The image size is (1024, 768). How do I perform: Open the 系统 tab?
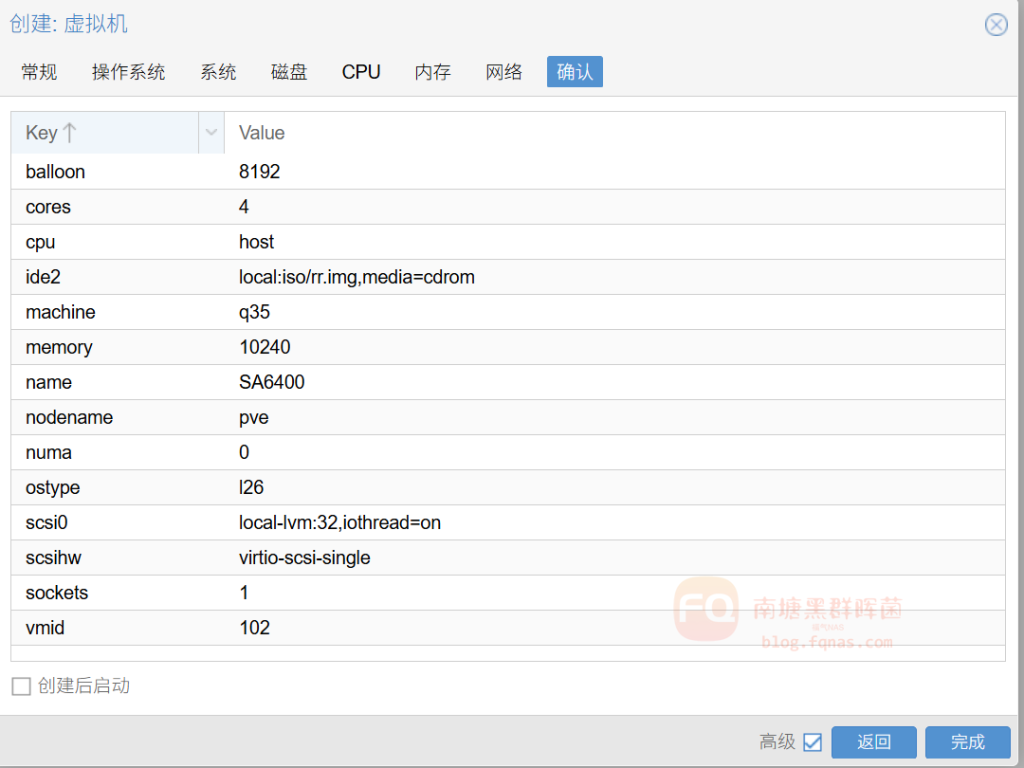coord(218,72)
